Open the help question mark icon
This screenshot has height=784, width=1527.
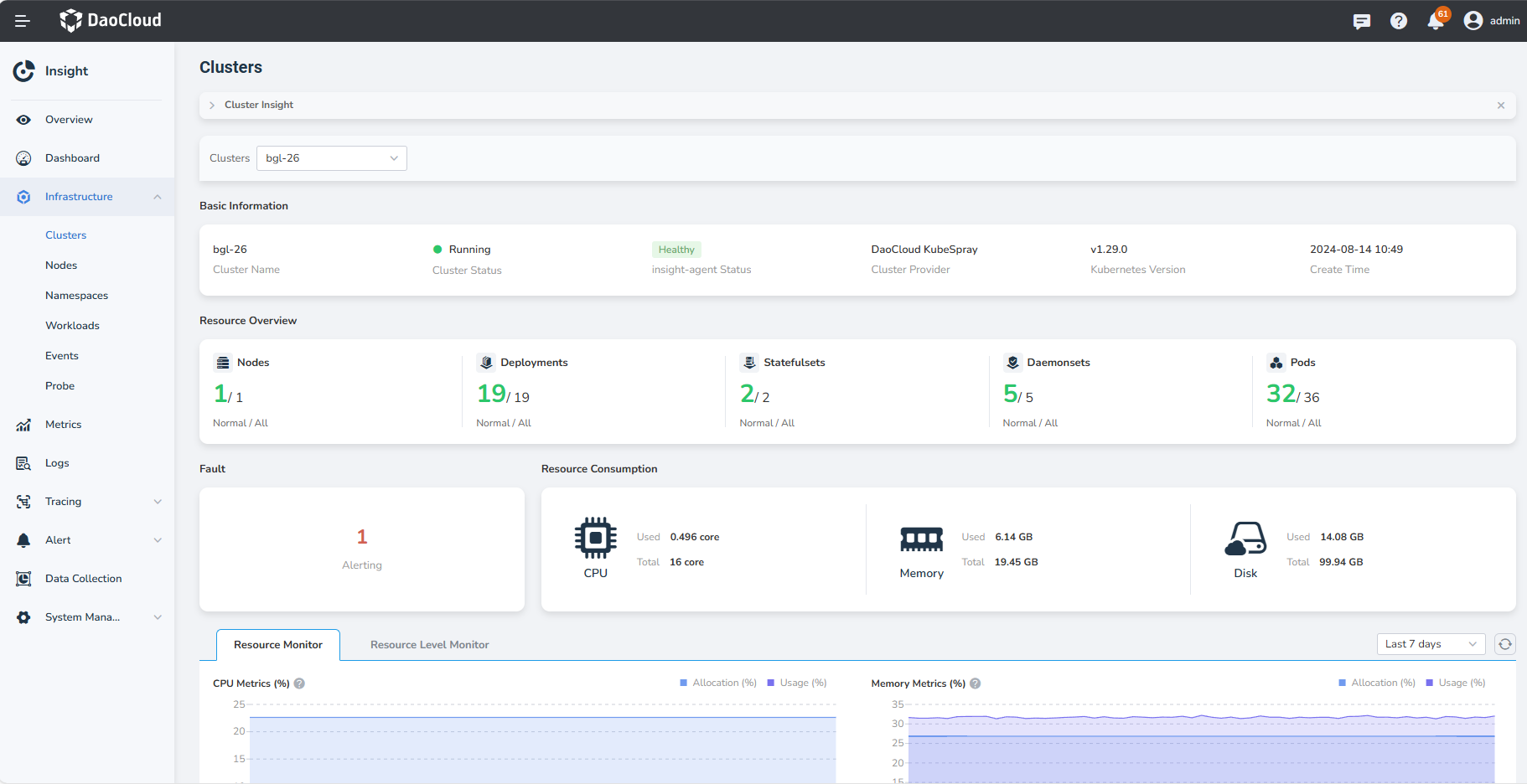click(1398, 21)
